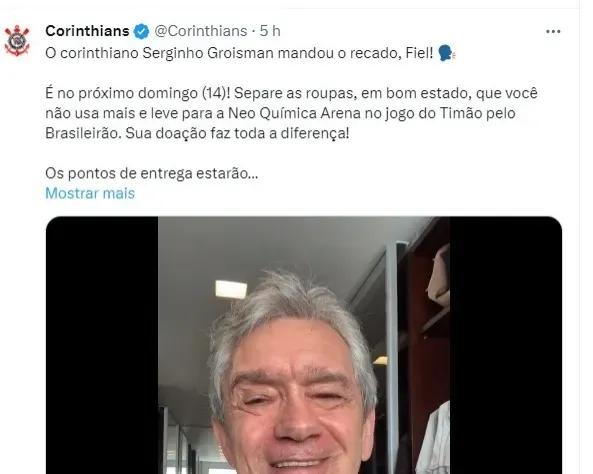Click the speaking head emoji
Screen dimensions: 593x474
point(447,53)
